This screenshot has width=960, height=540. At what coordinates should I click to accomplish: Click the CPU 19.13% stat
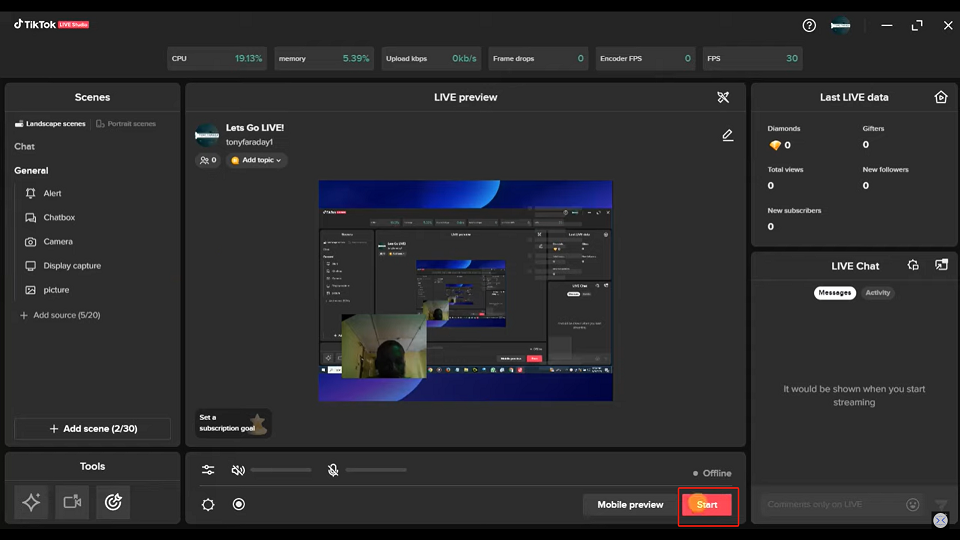(x=217, y=59)
